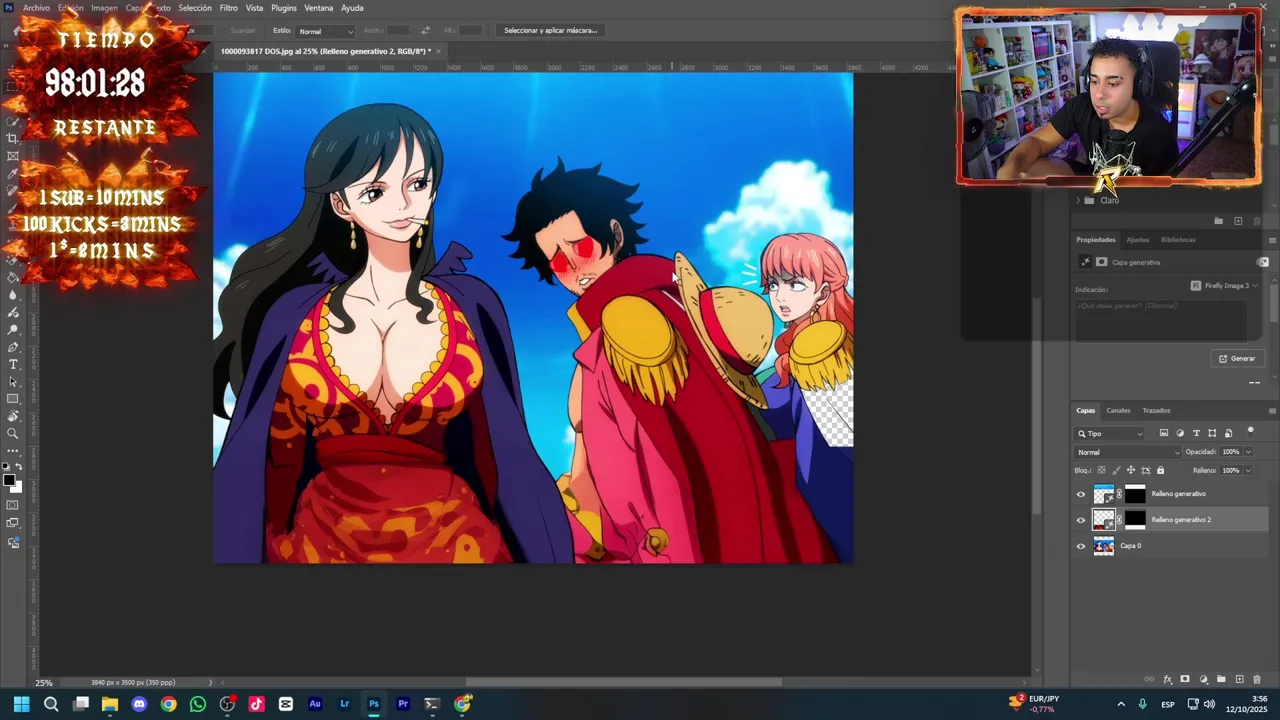The image size is (1280, 720).
Task: Switch to the Bibliotecas tab
Action: [1178, 240]
